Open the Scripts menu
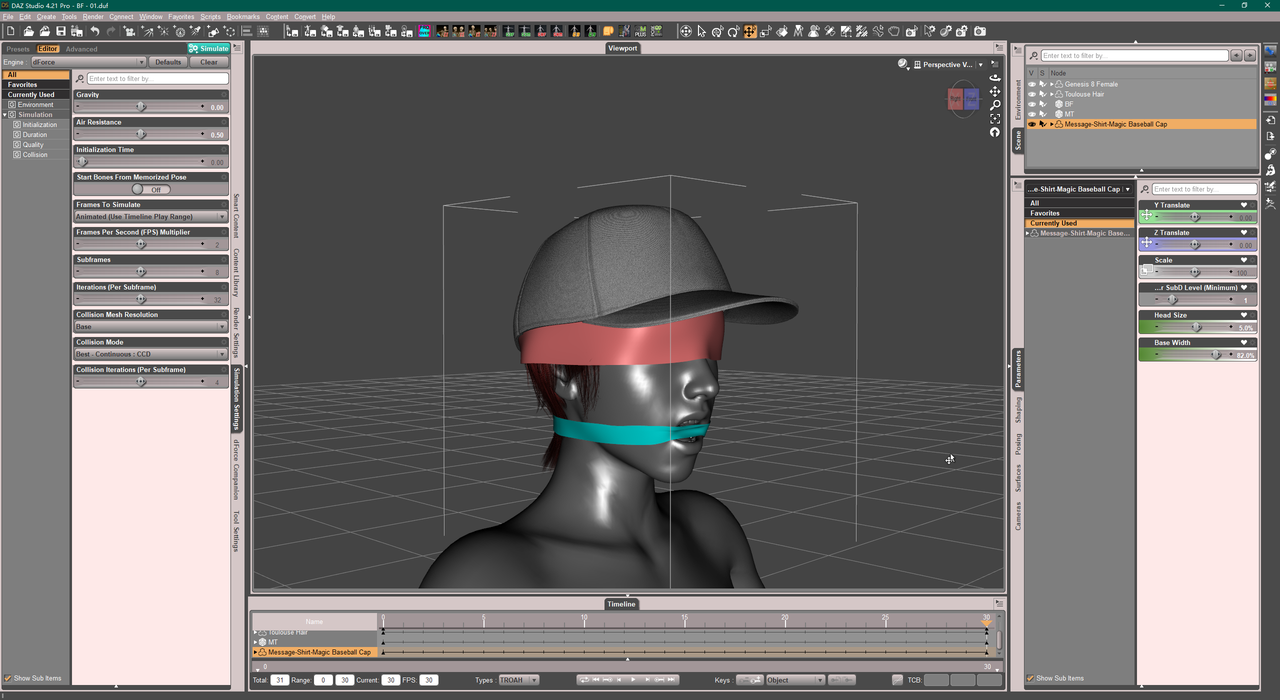This screenshot has height=700, width=1280. click(x=210, y=17)
